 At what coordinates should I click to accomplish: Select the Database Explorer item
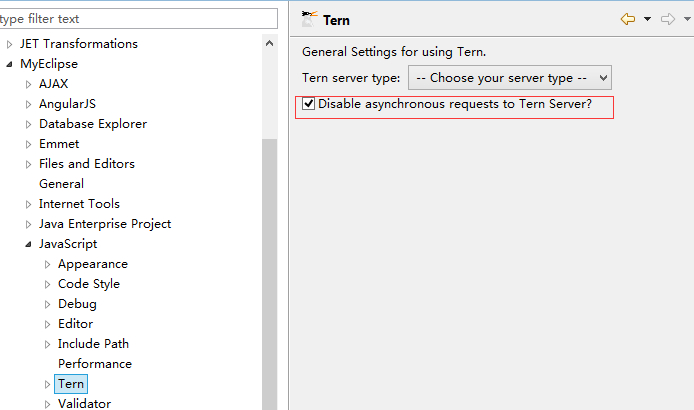(92, 124)
